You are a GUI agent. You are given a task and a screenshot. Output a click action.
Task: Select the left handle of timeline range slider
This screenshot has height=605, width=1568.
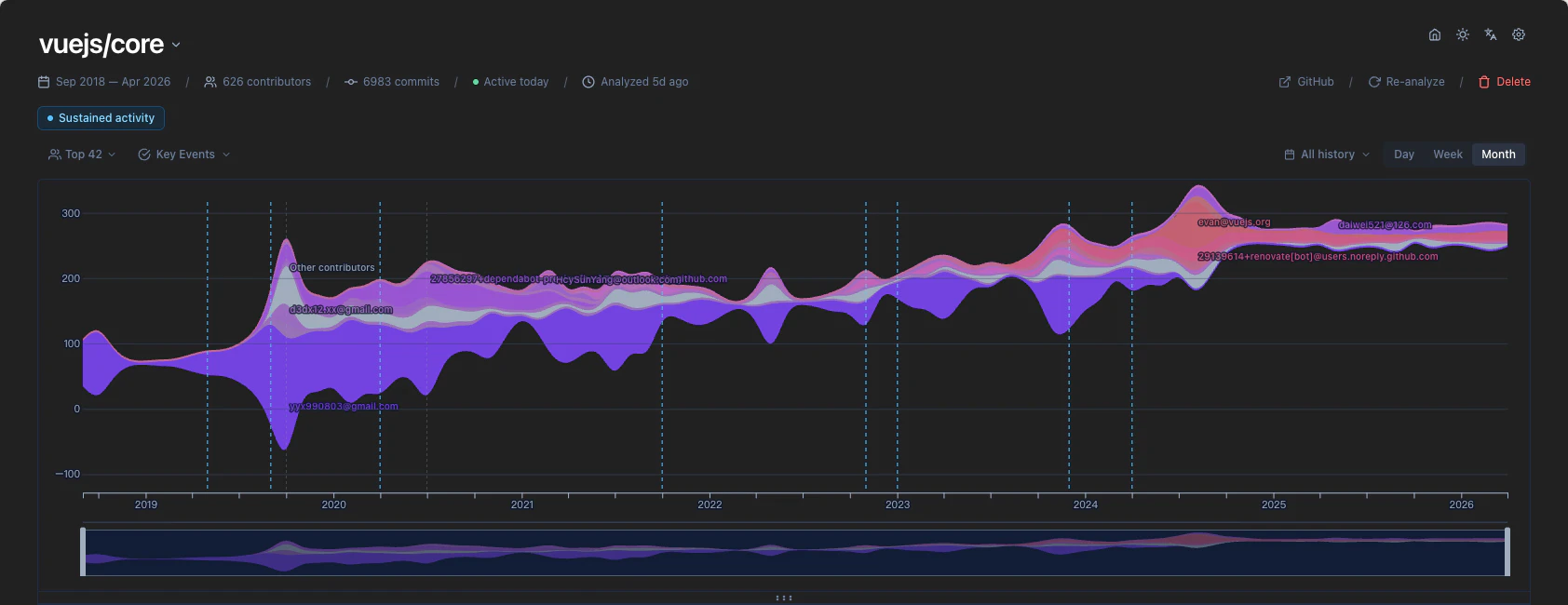tap(83, 552)
